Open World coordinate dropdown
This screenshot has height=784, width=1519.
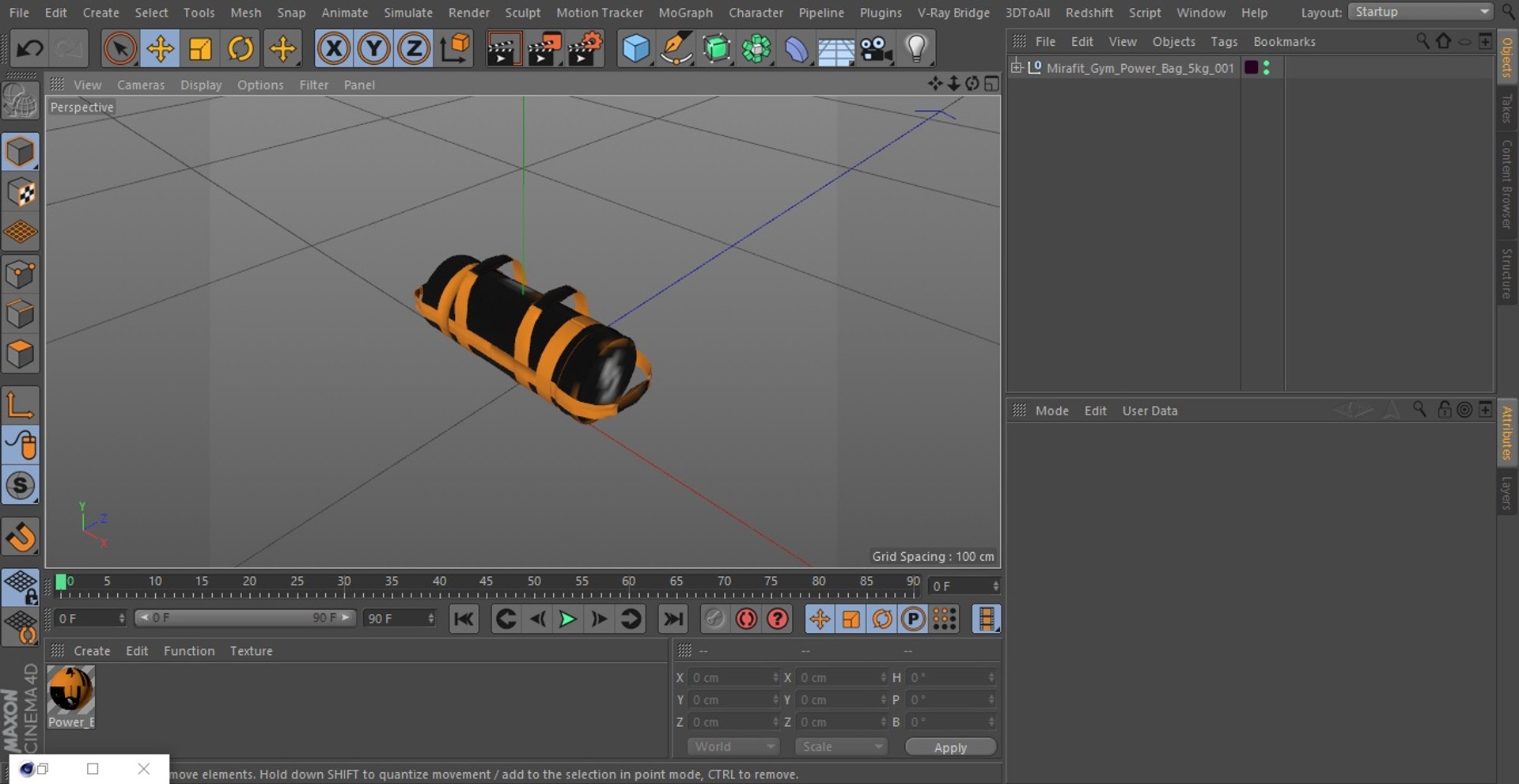point(733,746)
